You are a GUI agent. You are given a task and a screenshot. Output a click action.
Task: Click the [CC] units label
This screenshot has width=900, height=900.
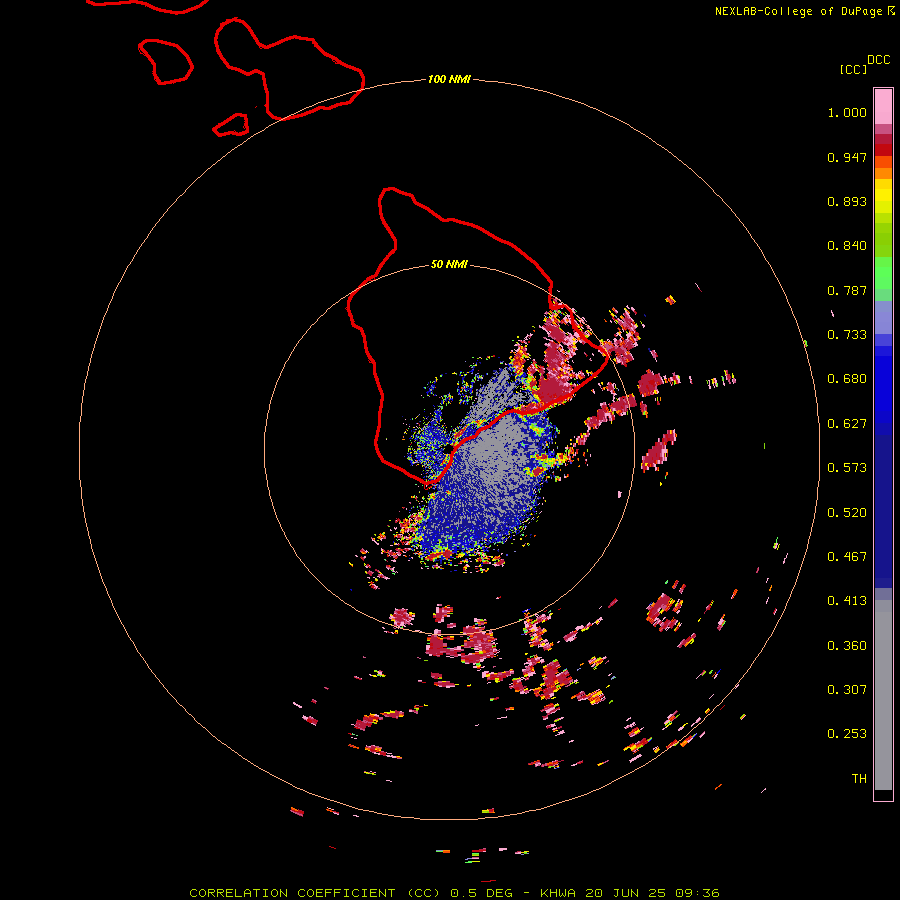point(853,69)
